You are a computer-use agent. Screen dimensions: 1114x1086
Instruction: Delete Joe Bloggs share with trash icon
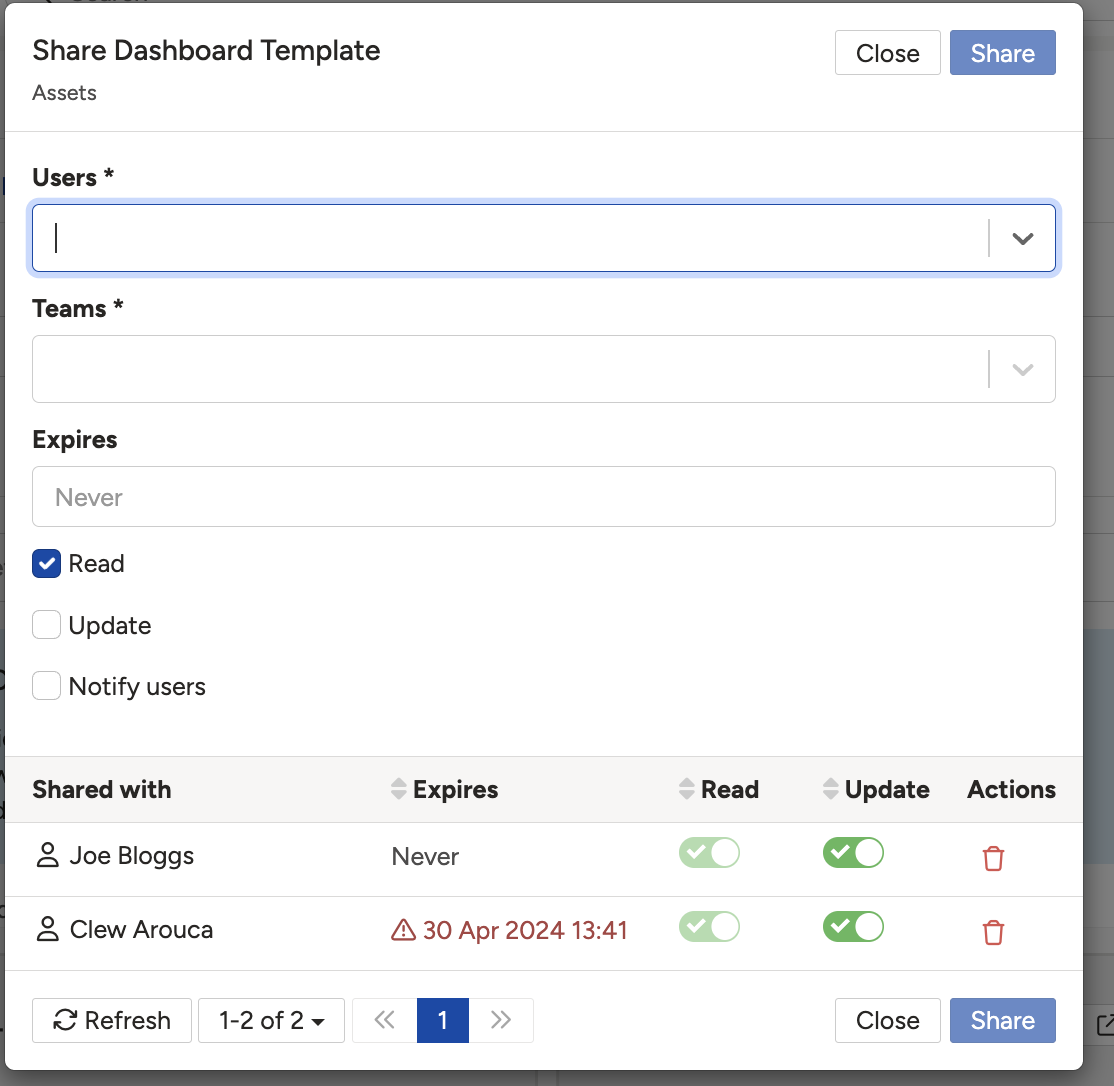[993, 858]
